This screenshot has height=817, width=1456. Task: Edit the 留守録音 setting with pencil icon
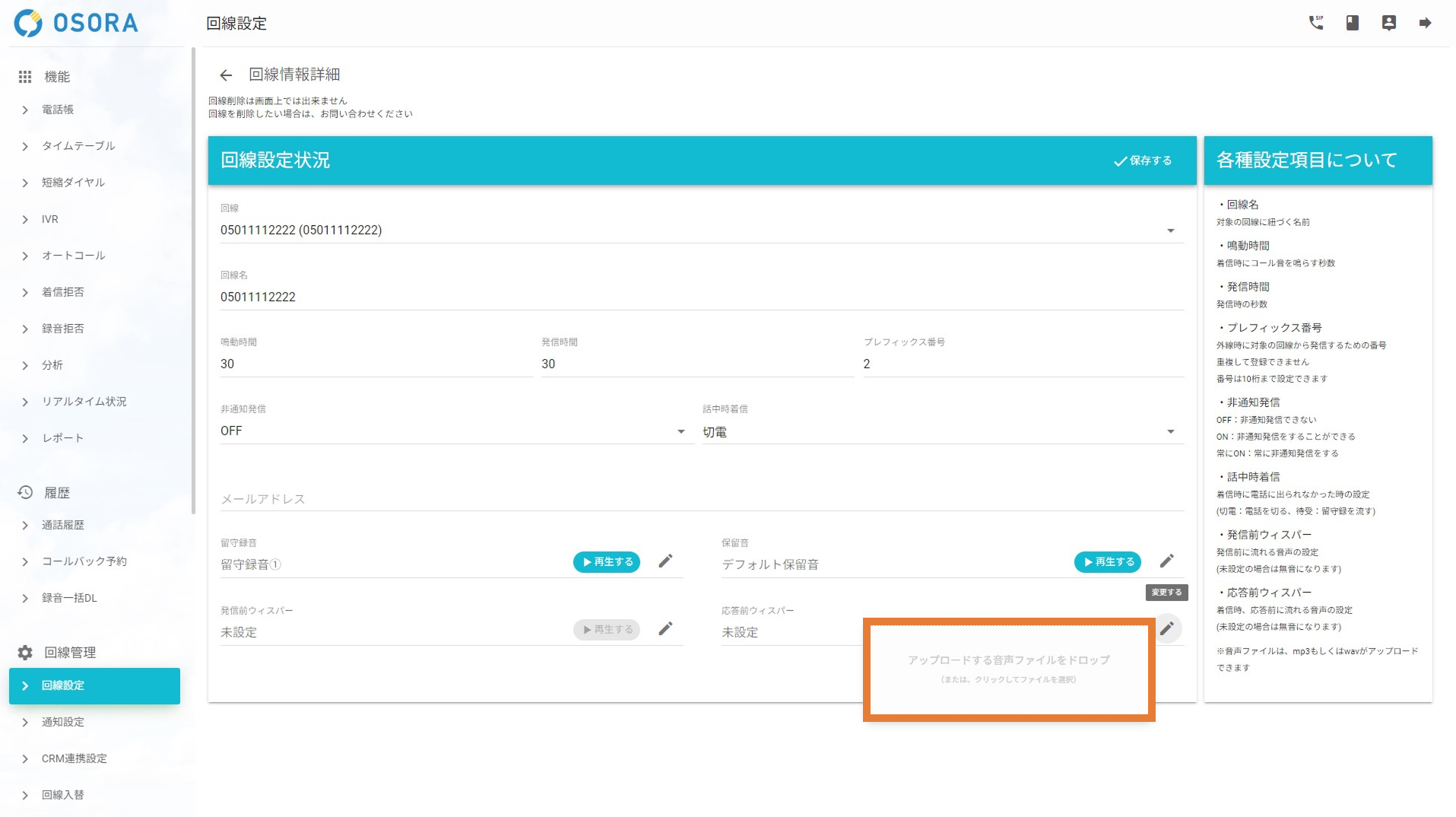(665, 561)
